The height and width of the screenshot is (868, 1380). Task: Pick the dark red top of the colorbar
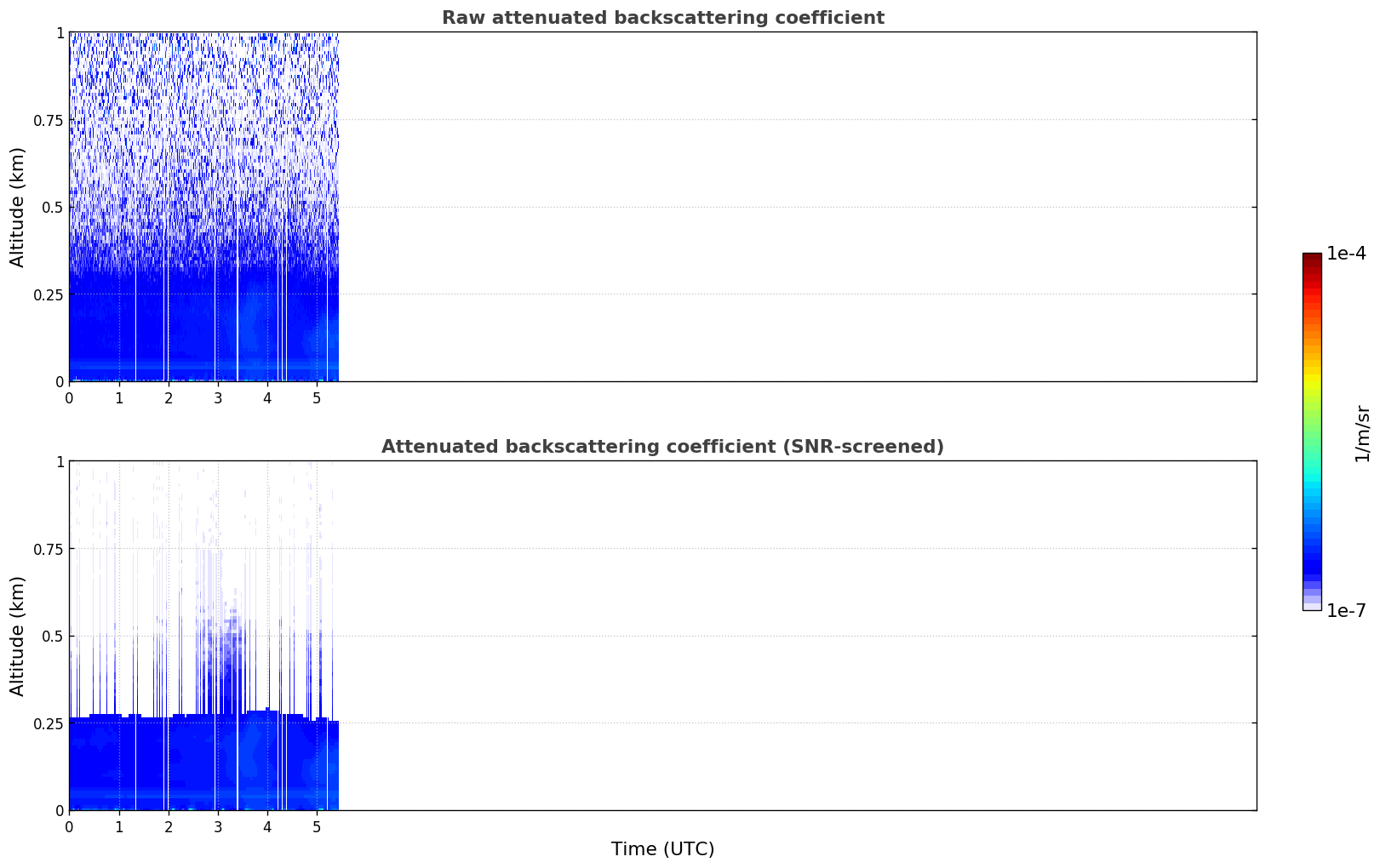click(x=1312, y=258)
